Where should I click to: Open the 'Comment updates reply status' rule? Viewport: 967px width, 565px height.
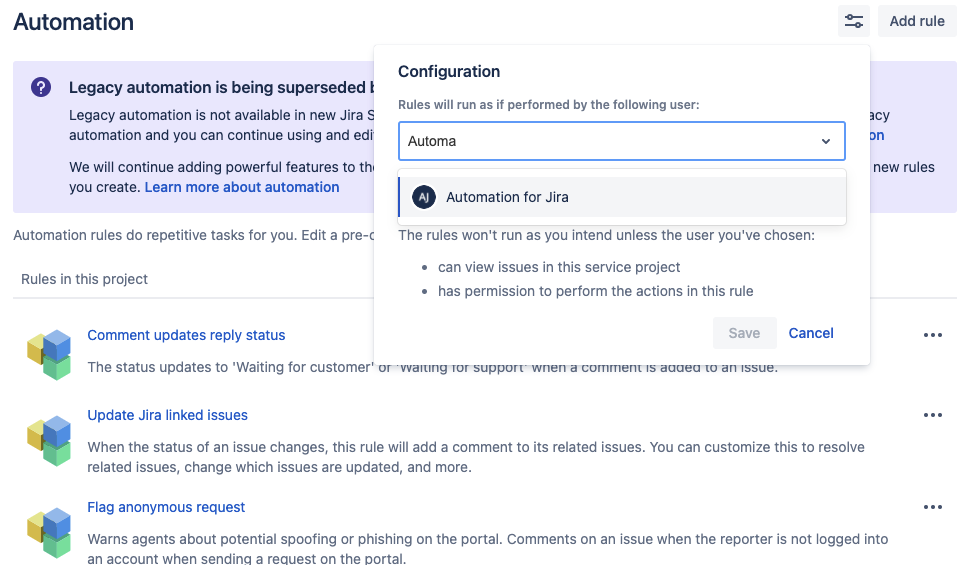(x=186, y=335)
